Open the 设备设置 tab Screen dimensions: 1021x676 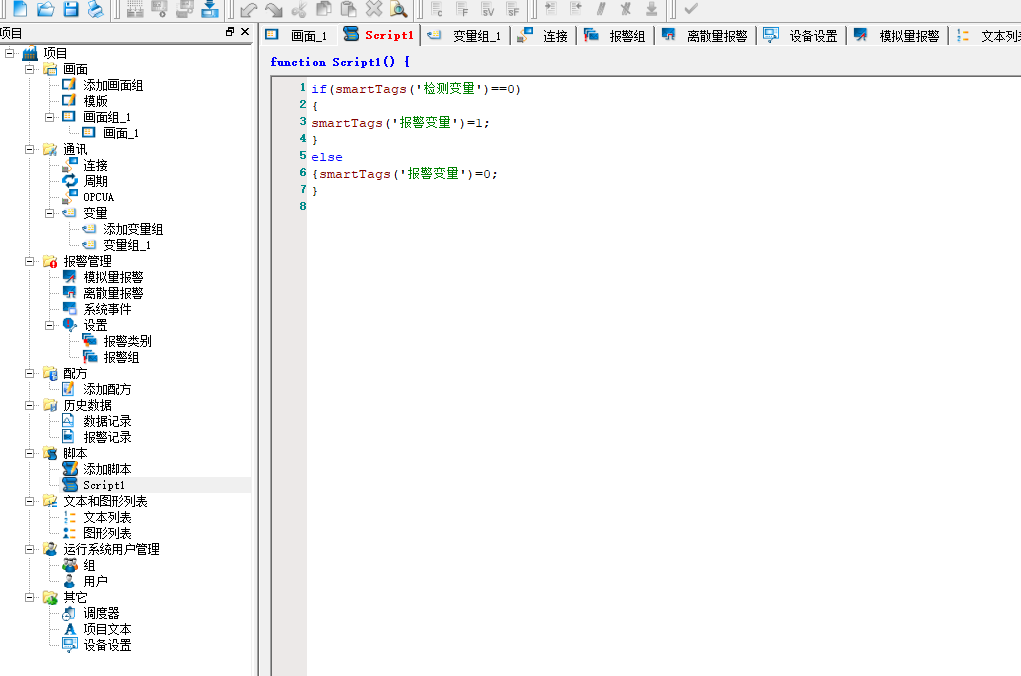[801, 36]
